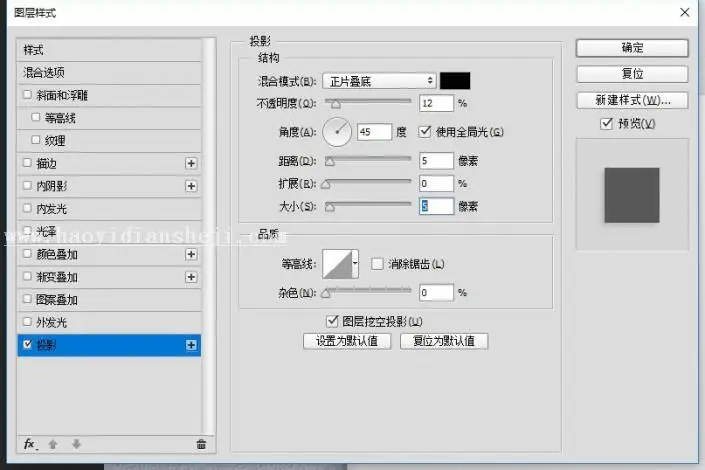Image resolution: width=705 pixels, height=470 pixels.
Task: Click the angle value field showing 45
Action: tap(375, 132)
